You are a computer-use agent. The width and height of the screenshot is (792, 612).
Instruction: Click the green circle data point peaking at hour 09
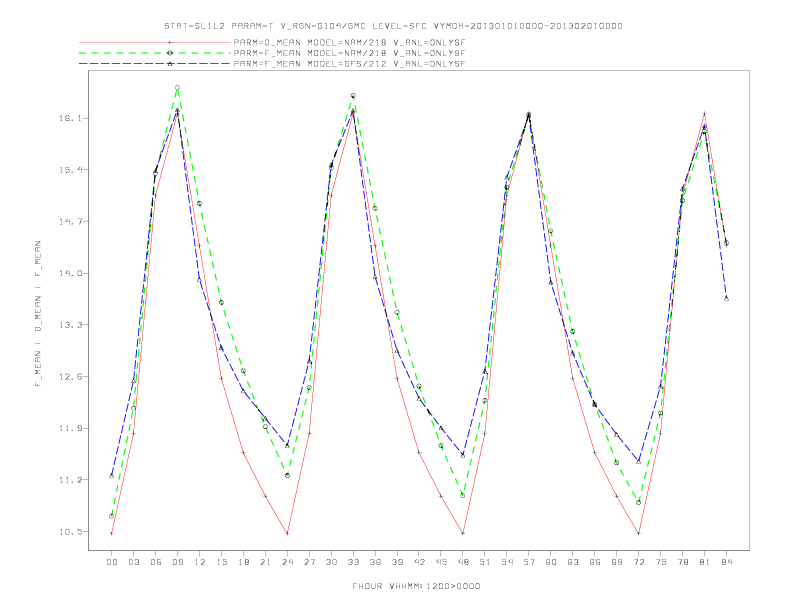pos(177,88)
